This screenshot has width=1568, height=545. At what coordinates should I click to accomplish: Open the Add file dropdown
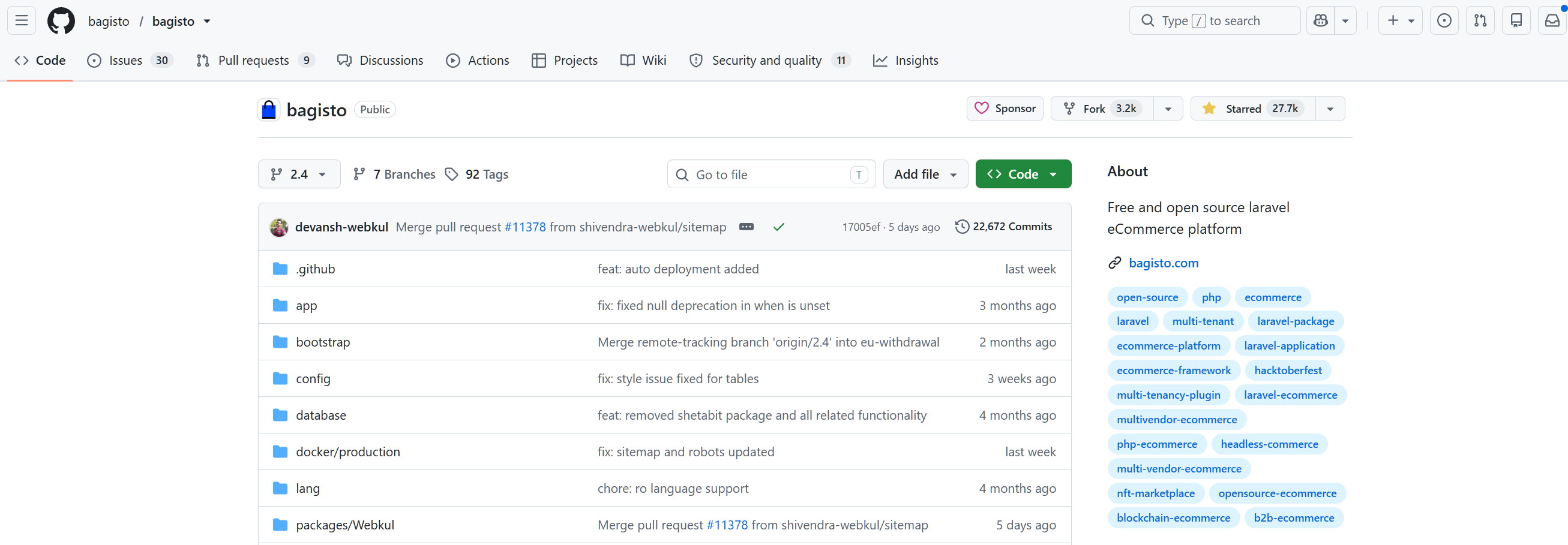tap(925, 174)
